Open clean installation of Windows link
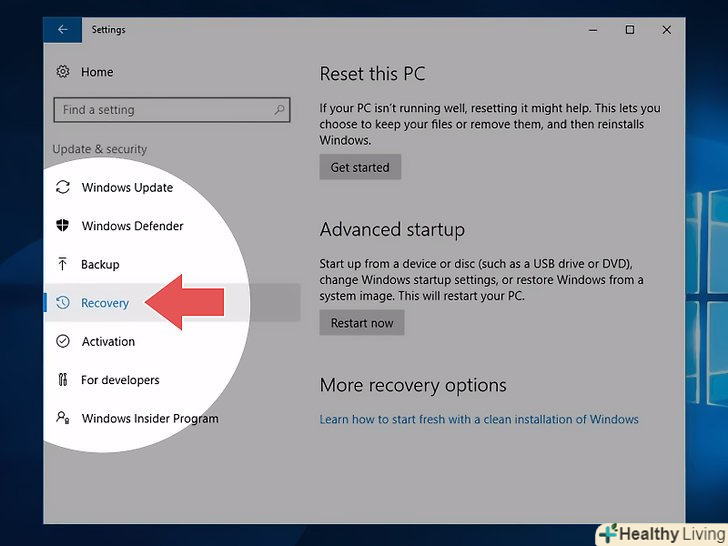Viewport: 728px width, 546px height. [x=479, y=419]
